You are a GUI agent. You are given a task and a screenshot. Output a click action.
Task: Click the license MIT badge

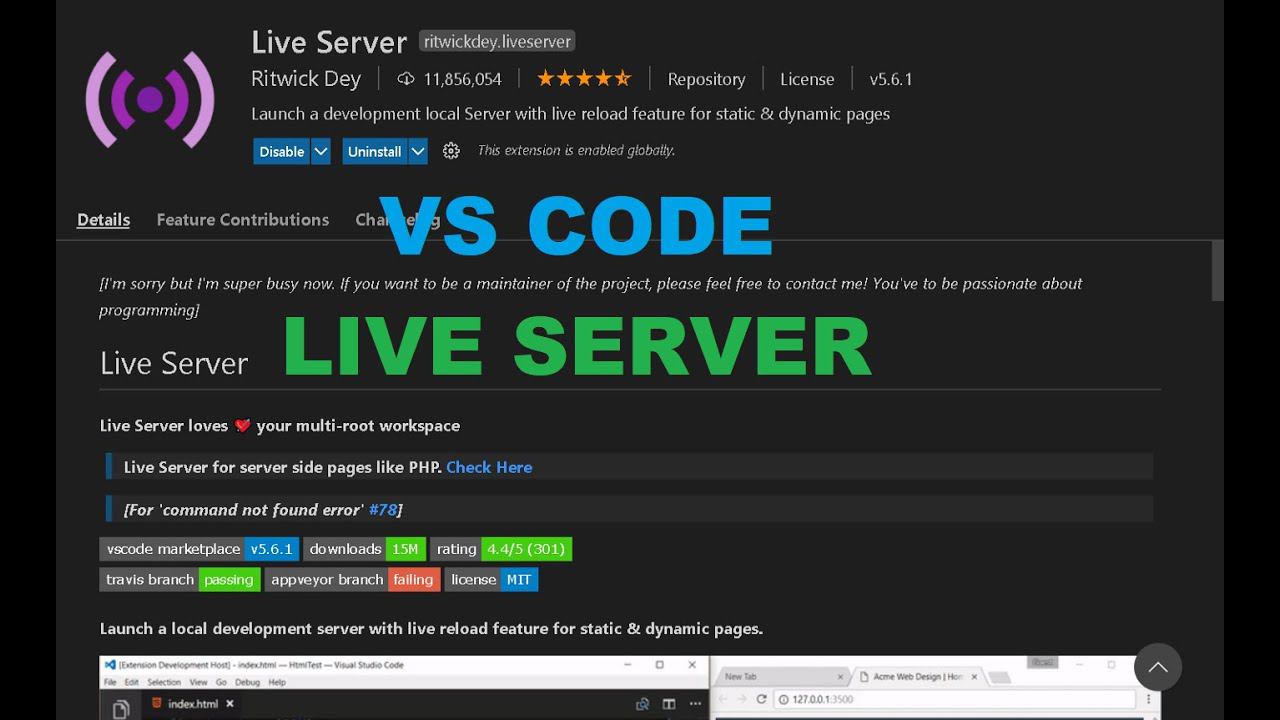(491, 579)
